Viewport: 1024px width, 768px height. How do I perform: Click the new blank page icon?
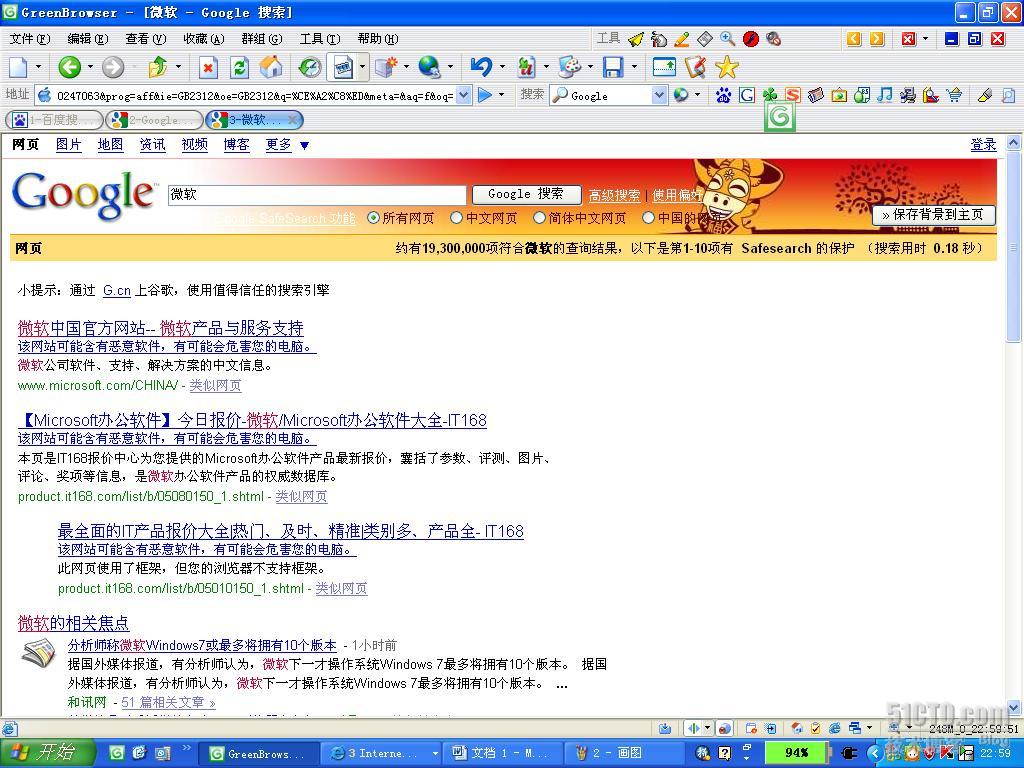coord(18,67)
